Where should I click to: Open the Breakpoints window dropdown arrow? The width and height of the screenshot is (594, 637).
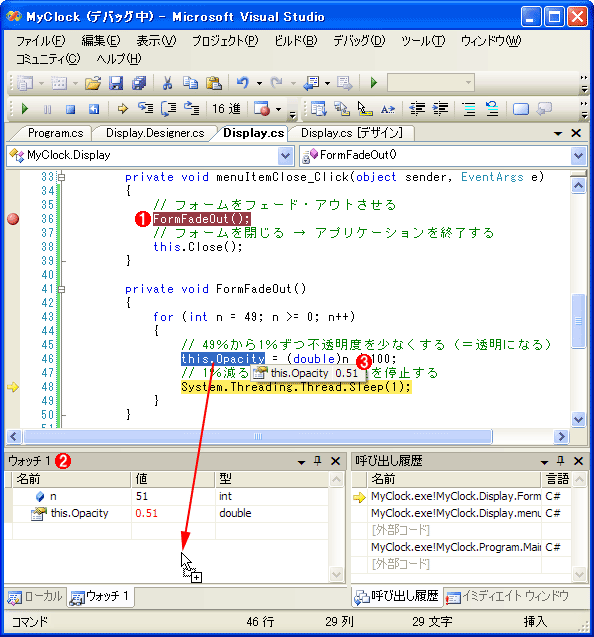click(x=278, y=109)
